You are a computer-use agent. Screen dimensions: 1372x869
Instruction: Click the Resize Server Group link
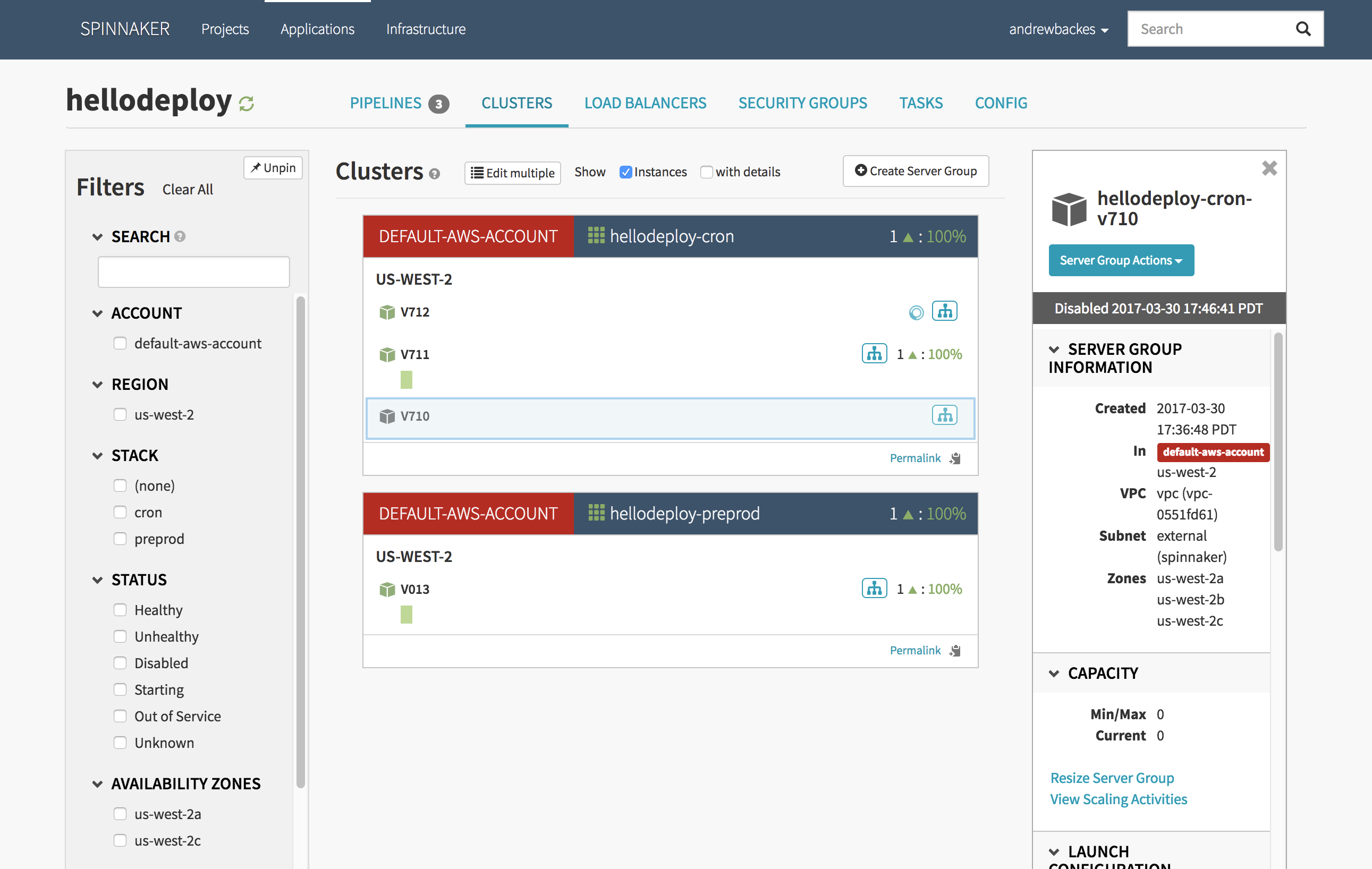pos(1112,777)
